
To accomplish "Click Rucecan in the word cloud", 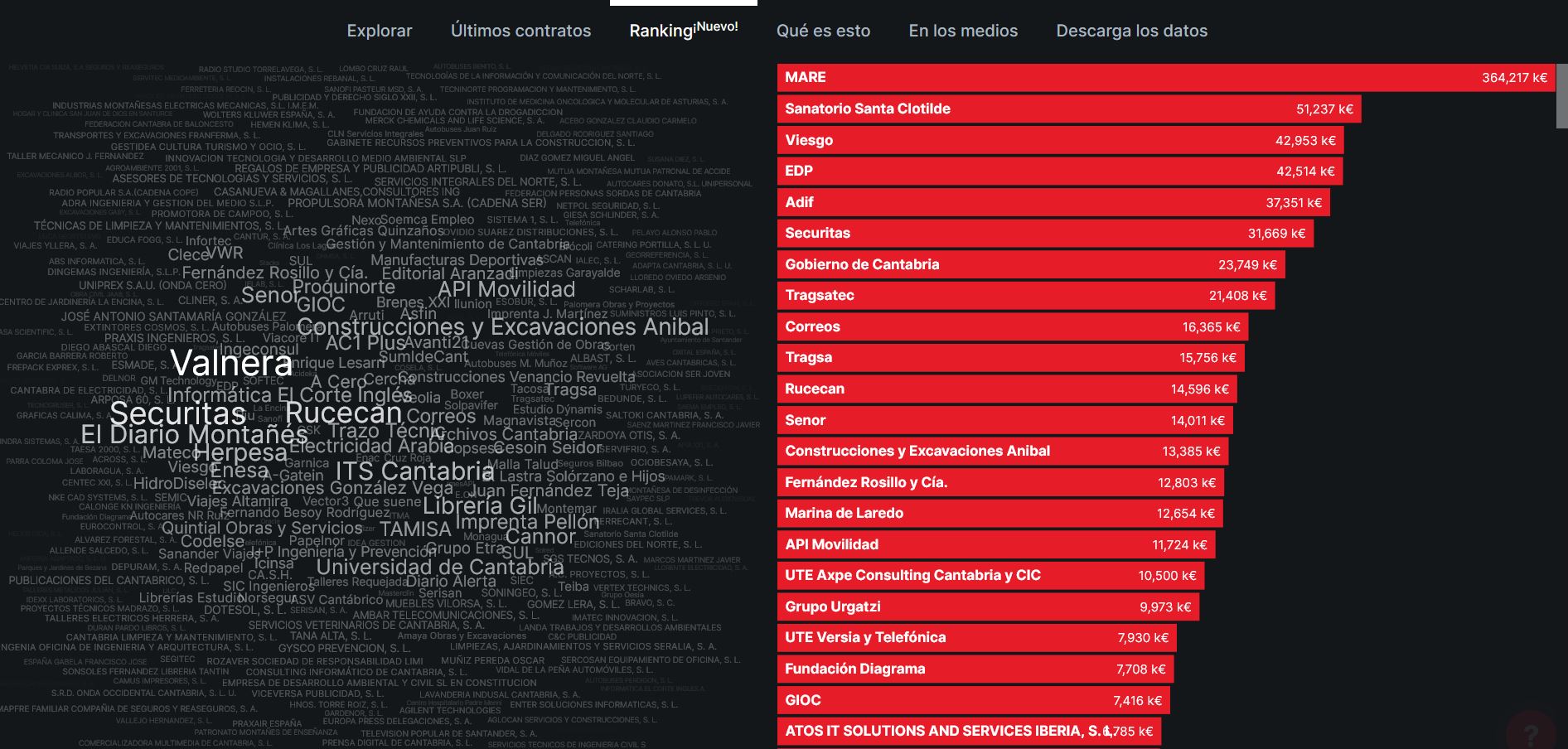I will [343, 412].
